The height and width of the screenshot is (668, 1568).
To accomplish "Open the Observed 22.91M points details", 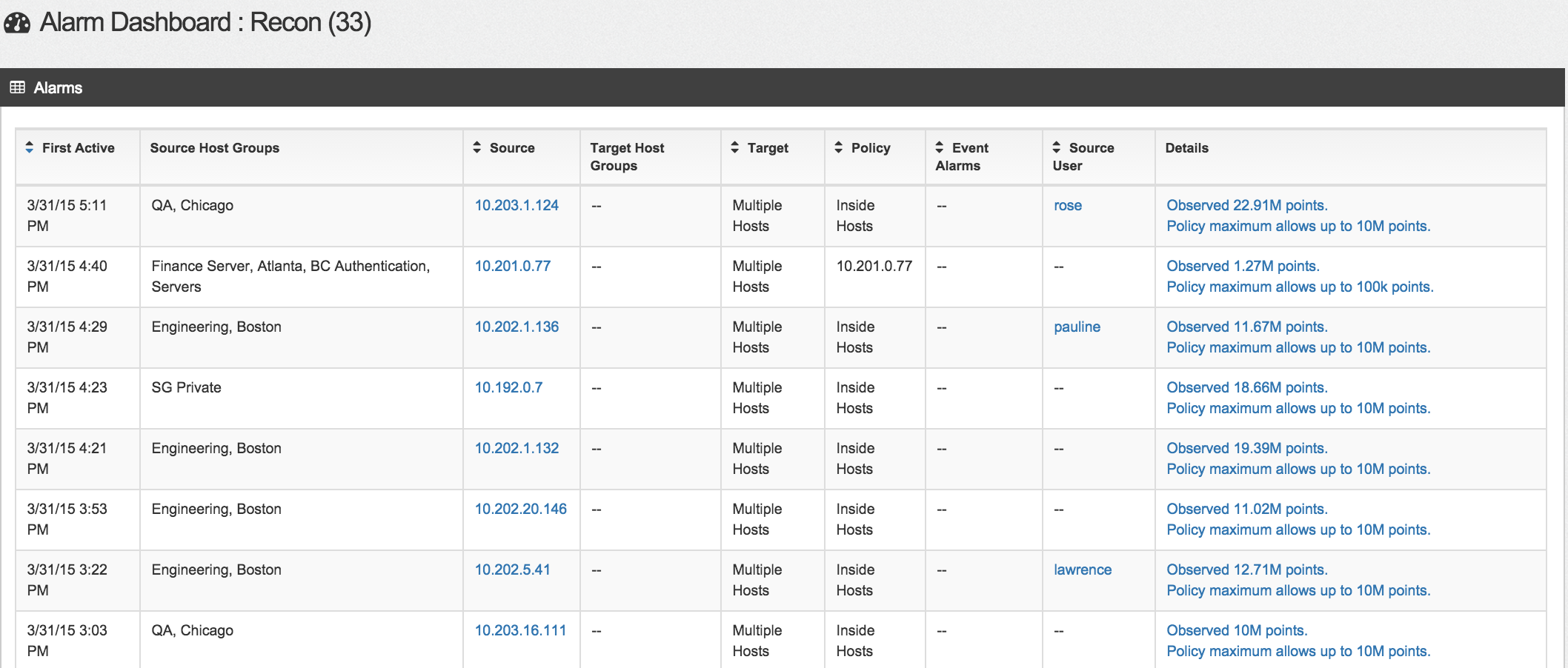I will pyautogui.click(x=1246, y=205).
